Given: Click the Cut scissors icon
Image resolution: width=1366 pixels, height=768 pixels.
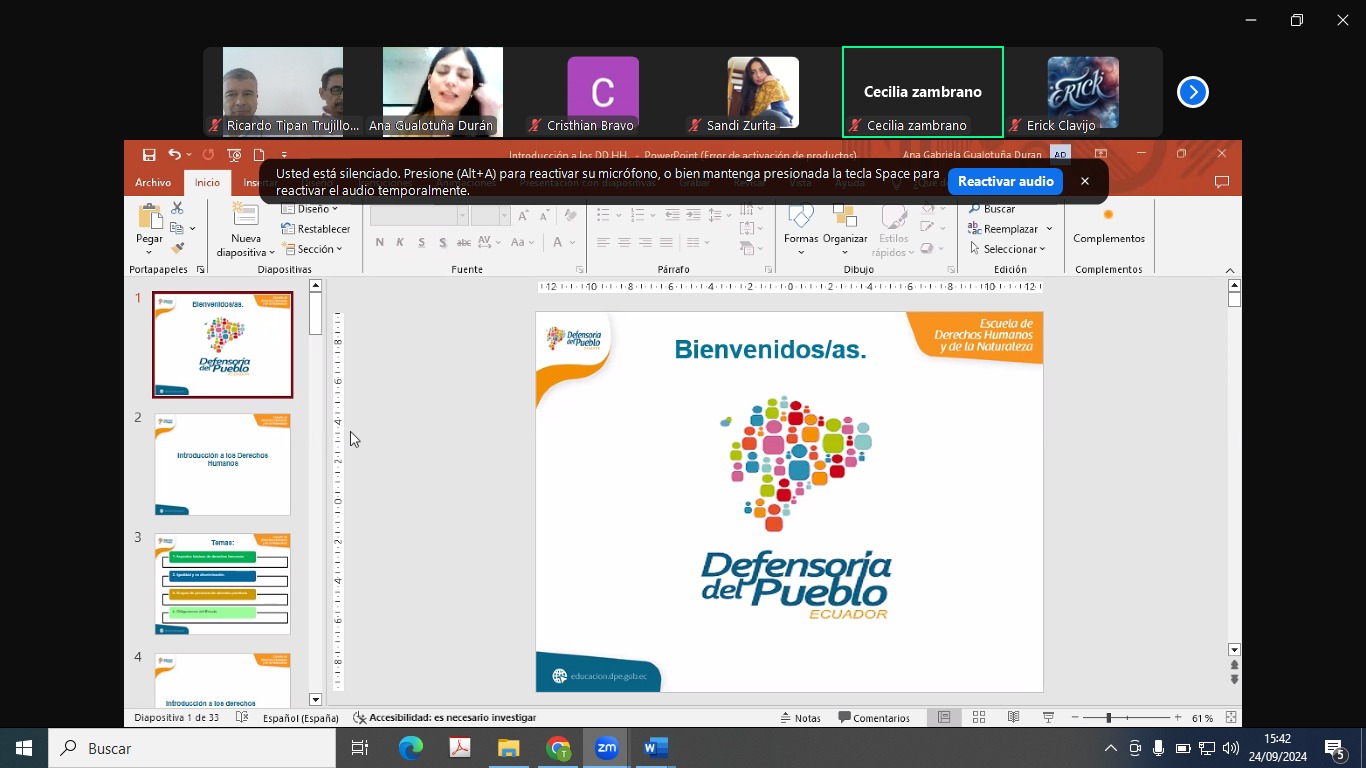Looking at the screenshot, I should (x=177, y=208).
